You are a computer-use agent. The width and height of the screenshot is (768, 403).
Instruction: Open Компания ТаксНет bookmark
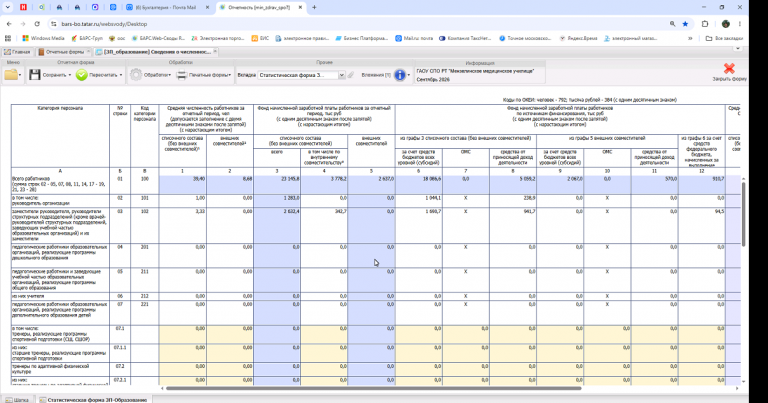pos(465,38)
